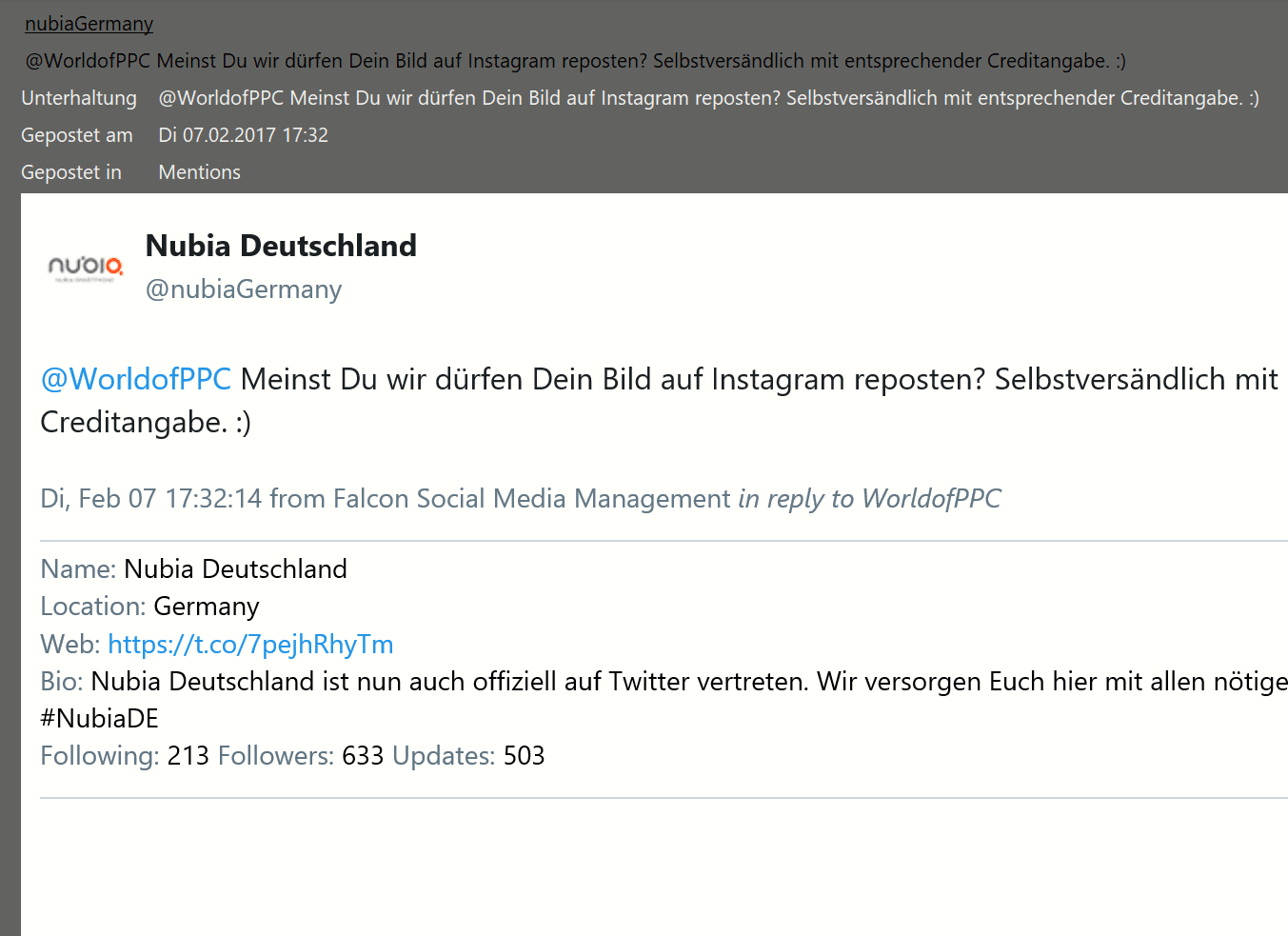Click the Unterhaltung conversation text
1288x936 pixels.
coord(708,98)
